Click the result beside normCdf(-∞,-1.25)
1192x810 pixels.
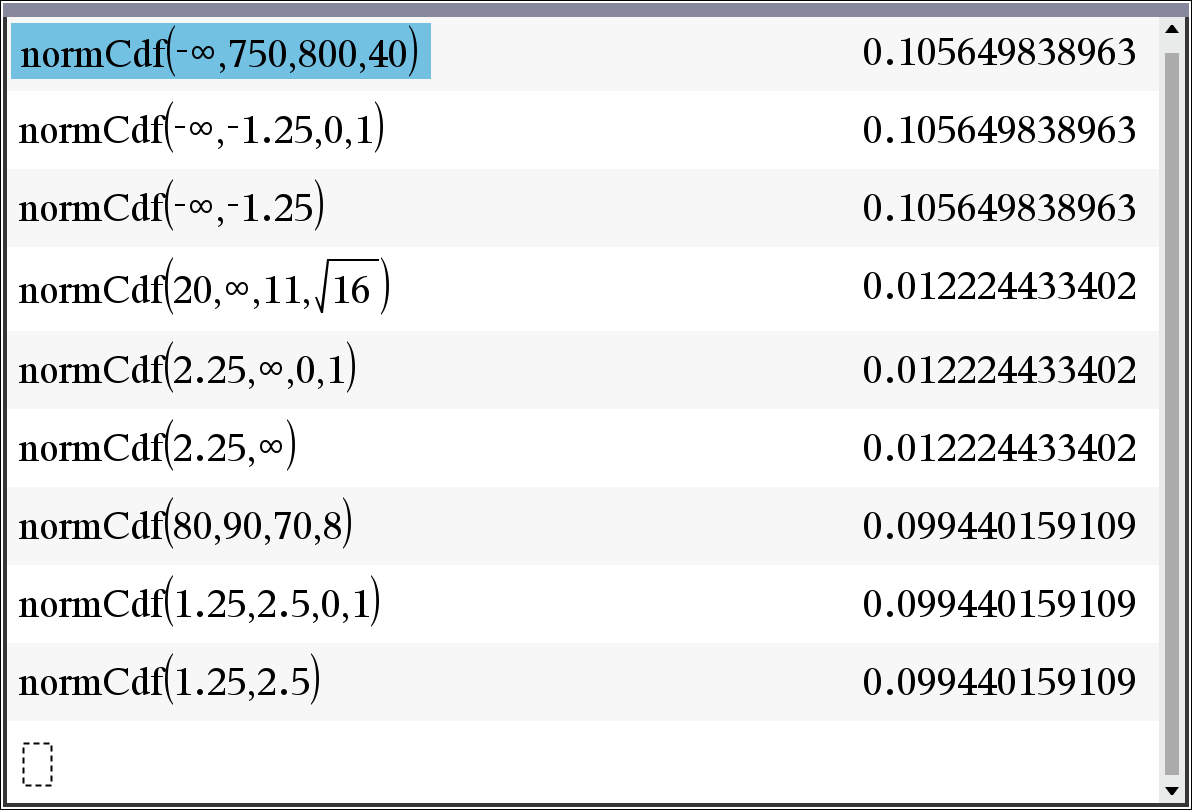[999, 209]
